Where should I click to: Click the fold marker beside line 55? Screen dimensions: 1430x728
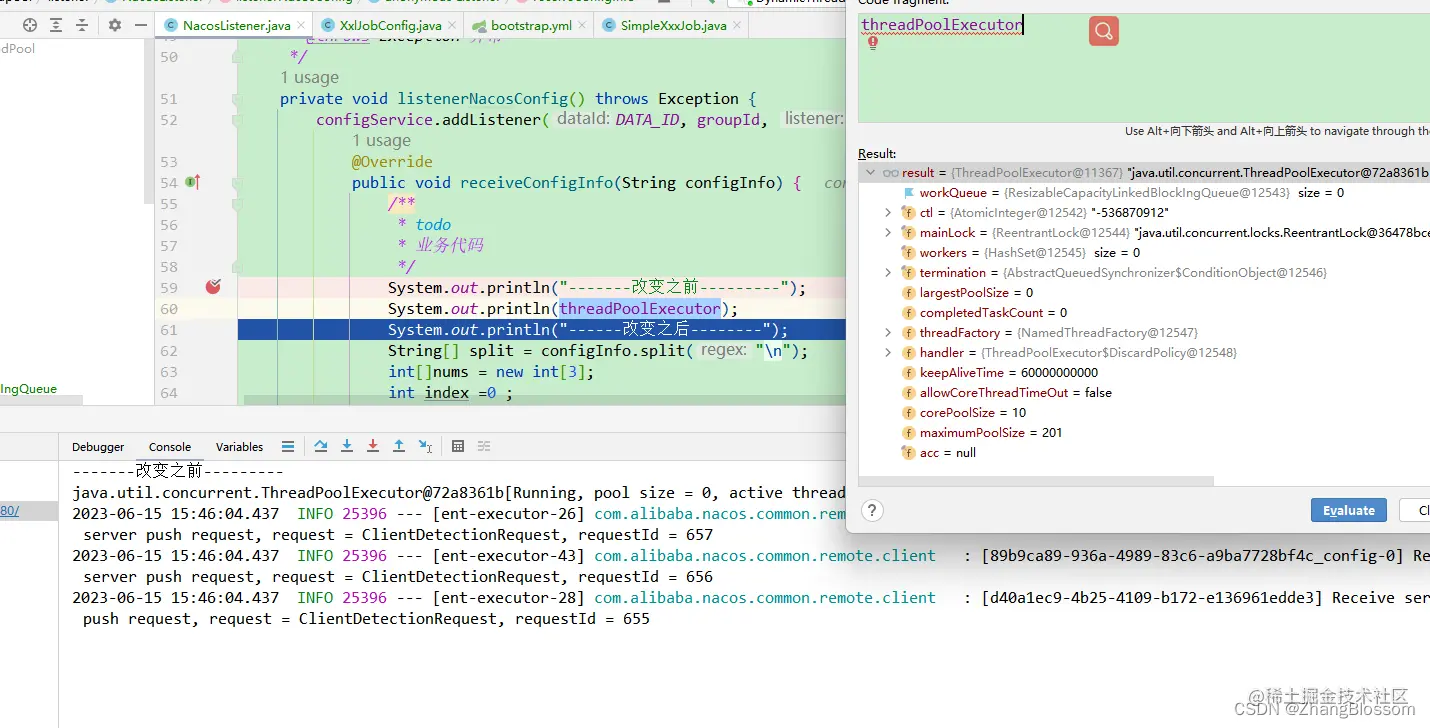pos(237,204)
